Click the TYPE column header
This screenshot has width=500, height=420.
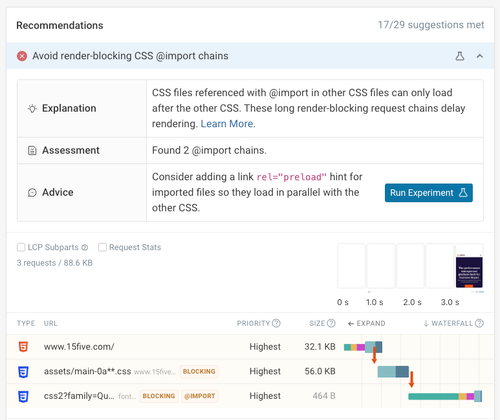(x=26, y=323)
